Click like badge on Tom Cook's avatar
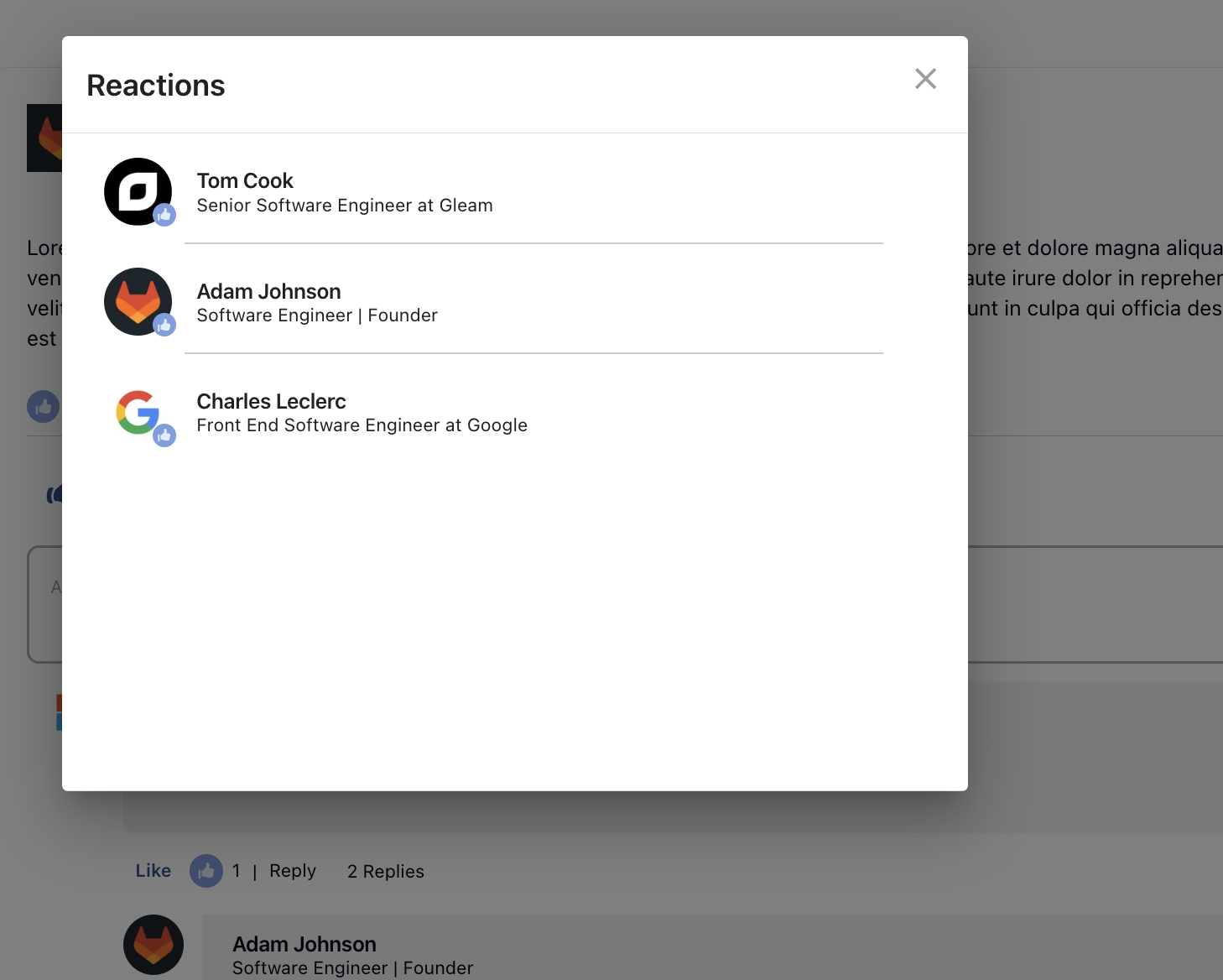 [164, 215]
